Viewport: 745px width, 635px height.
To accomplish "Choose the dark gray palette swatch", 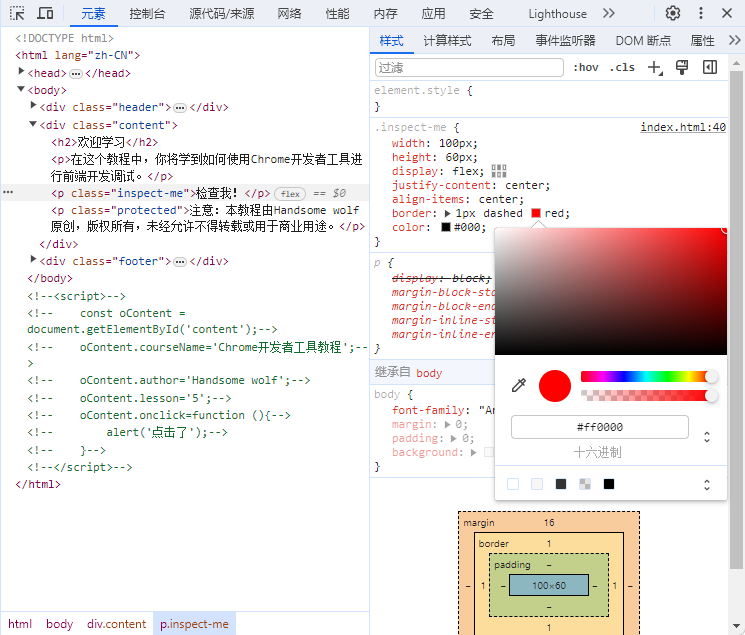I will click(x=561, y=484).
